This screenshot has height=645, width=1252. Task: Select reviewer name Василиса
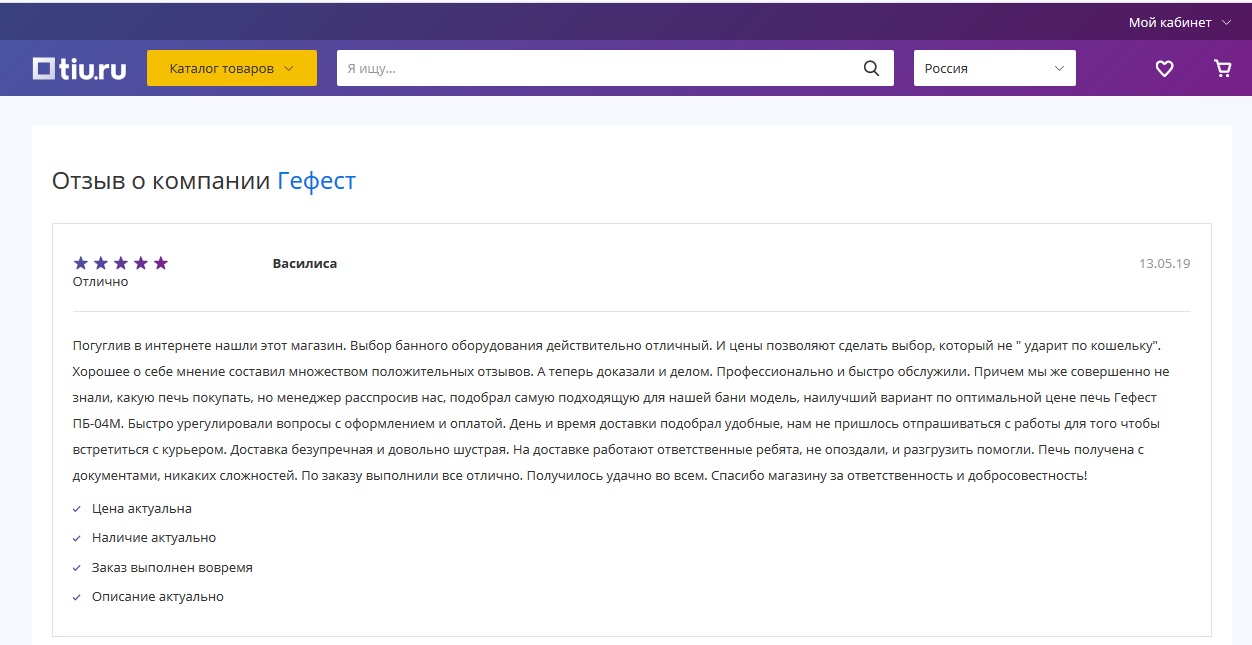click(305, 264)
